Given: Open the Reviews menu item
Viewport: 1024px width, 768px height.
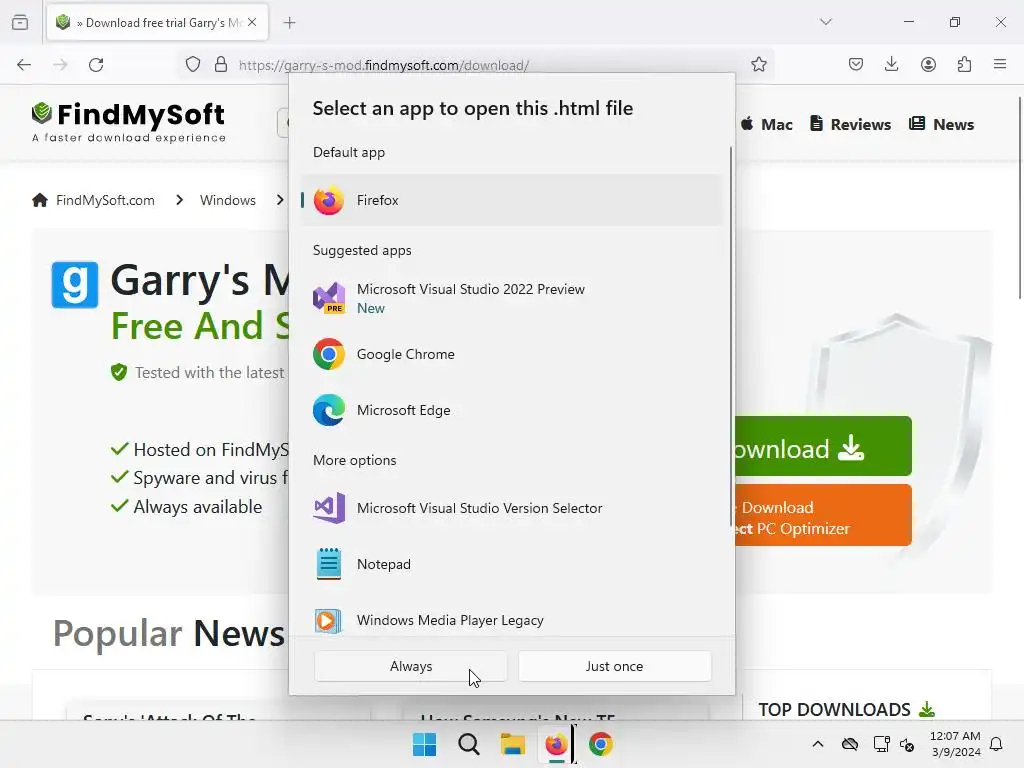Looking at the screenshot, I should pyautogui.click(x=850, y=124).
